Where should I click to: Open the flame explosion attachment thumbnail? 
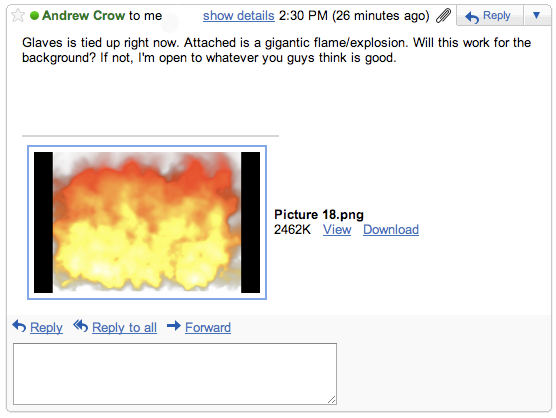tap(147, 222)
